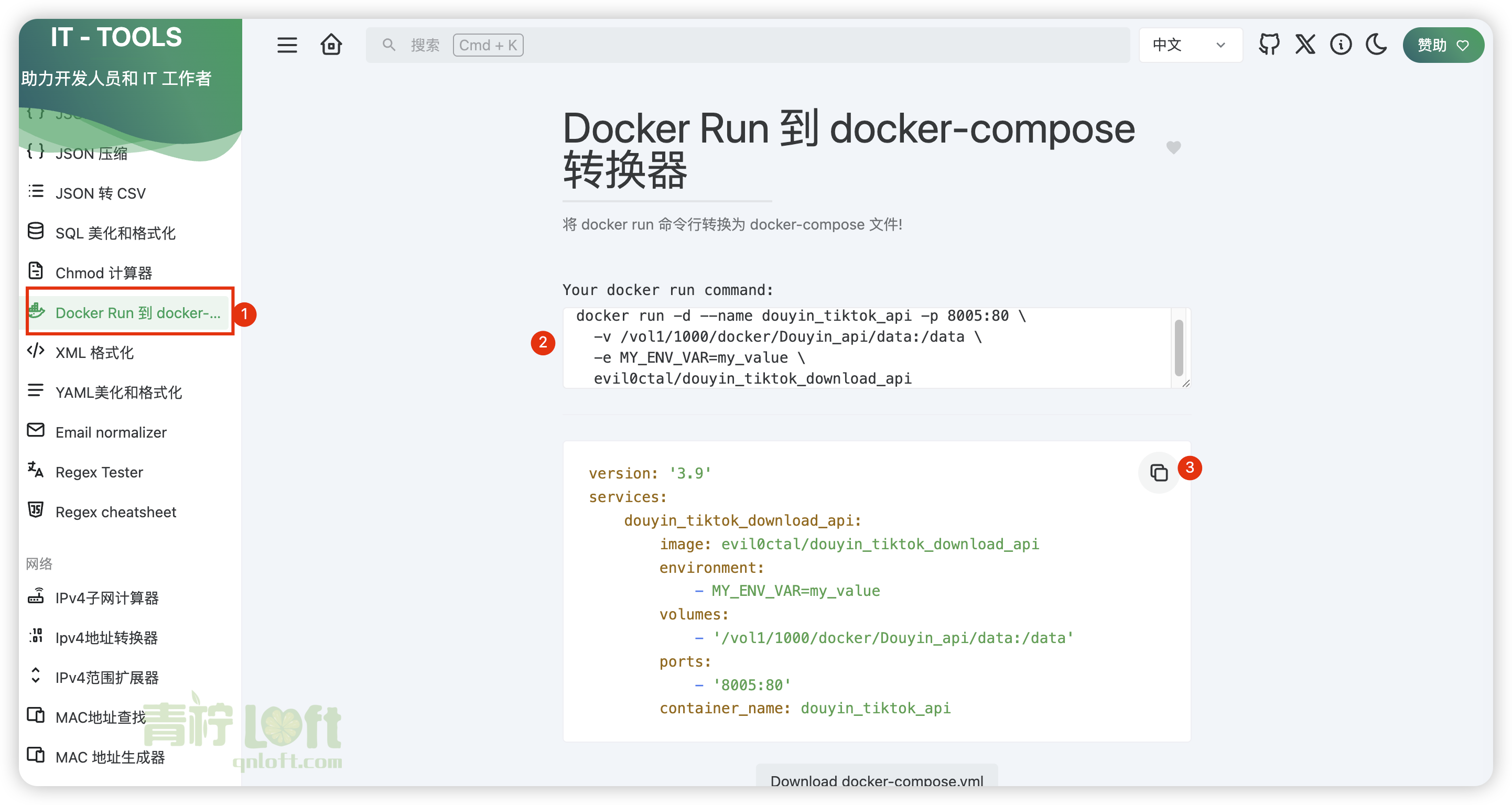Screen dimensions: 1512x805
Task: Click the Docker whale icon
Action: coord(36,311)
